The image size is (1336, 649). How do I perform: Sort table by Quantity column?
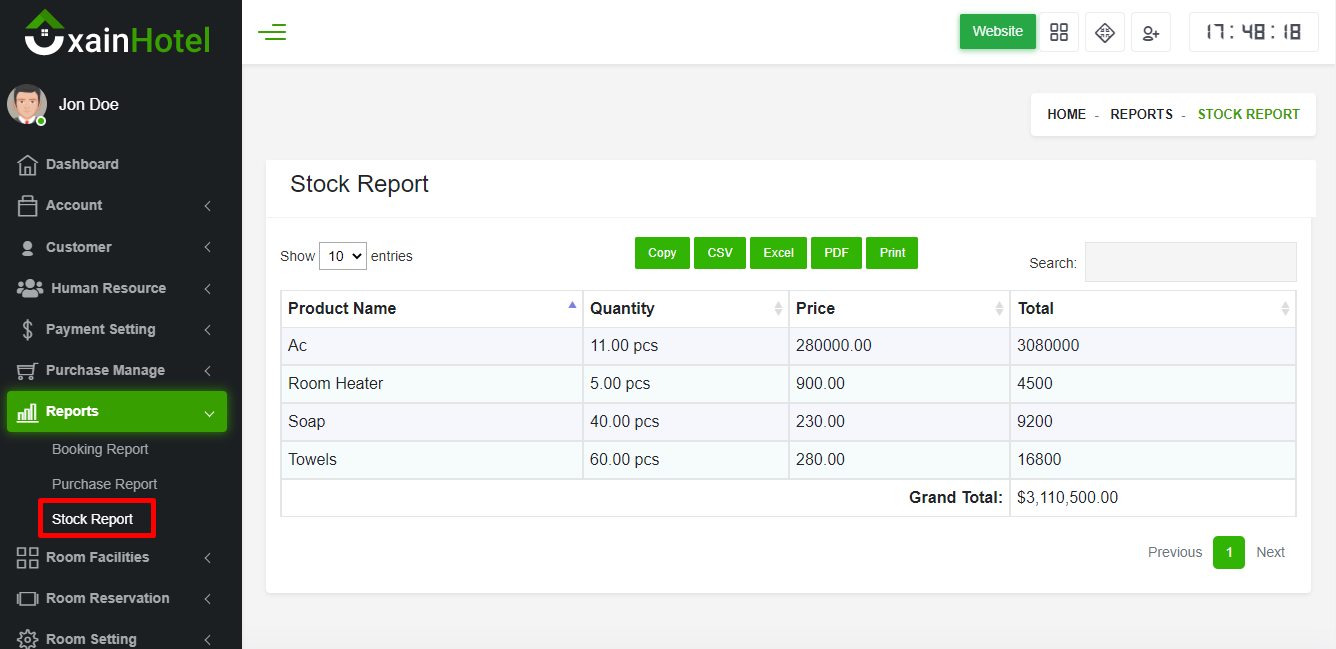[x=685, y=308]
